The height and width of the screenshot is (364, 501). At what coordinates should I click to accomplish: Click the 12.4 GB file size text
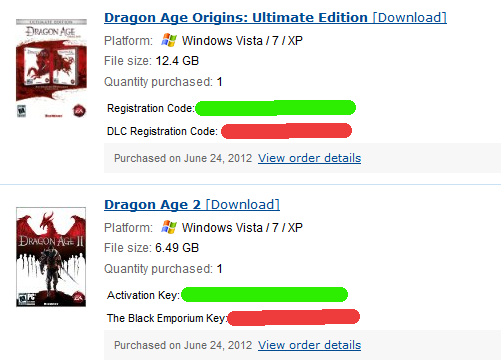[177, 61]
